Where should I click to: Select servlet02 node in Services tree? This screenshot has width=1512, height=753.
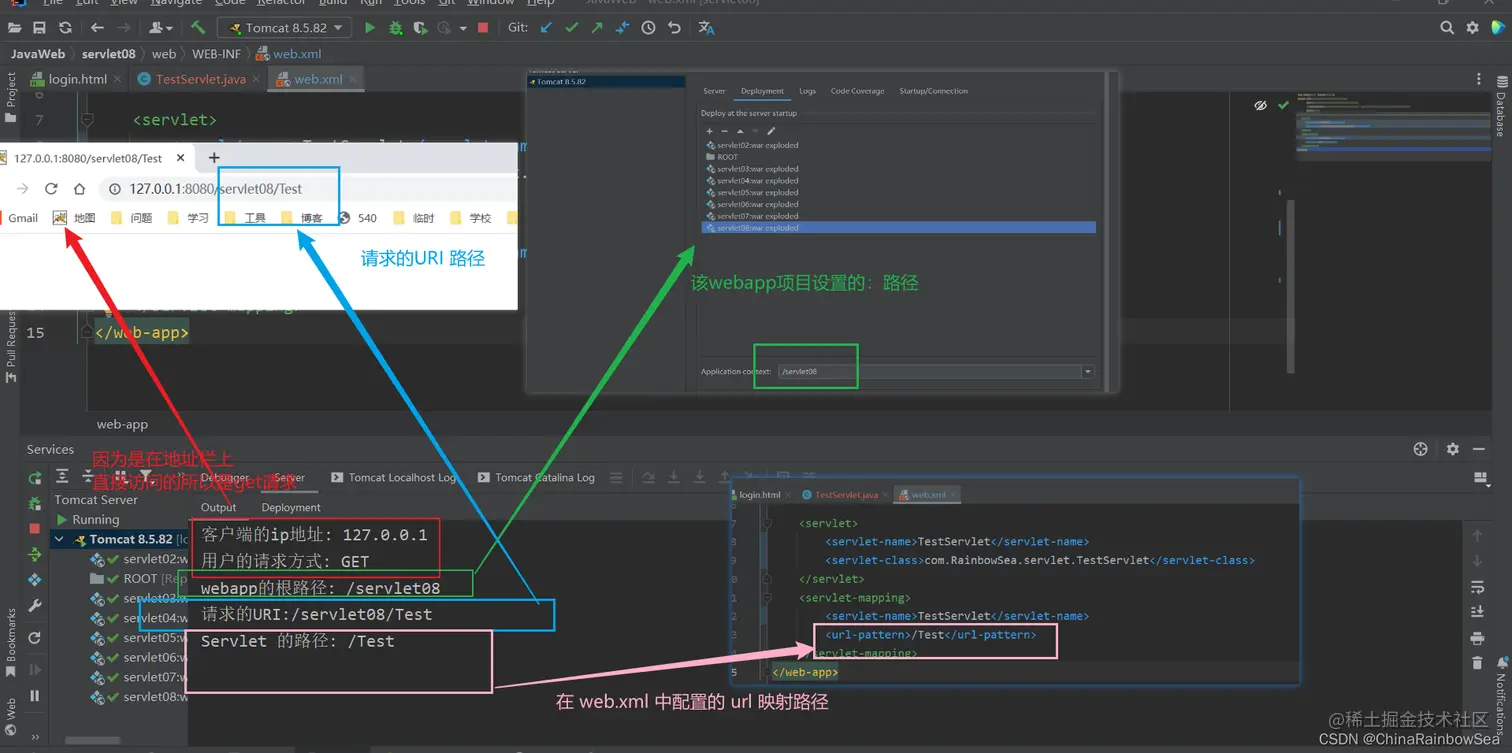click(x=140, y=559)
